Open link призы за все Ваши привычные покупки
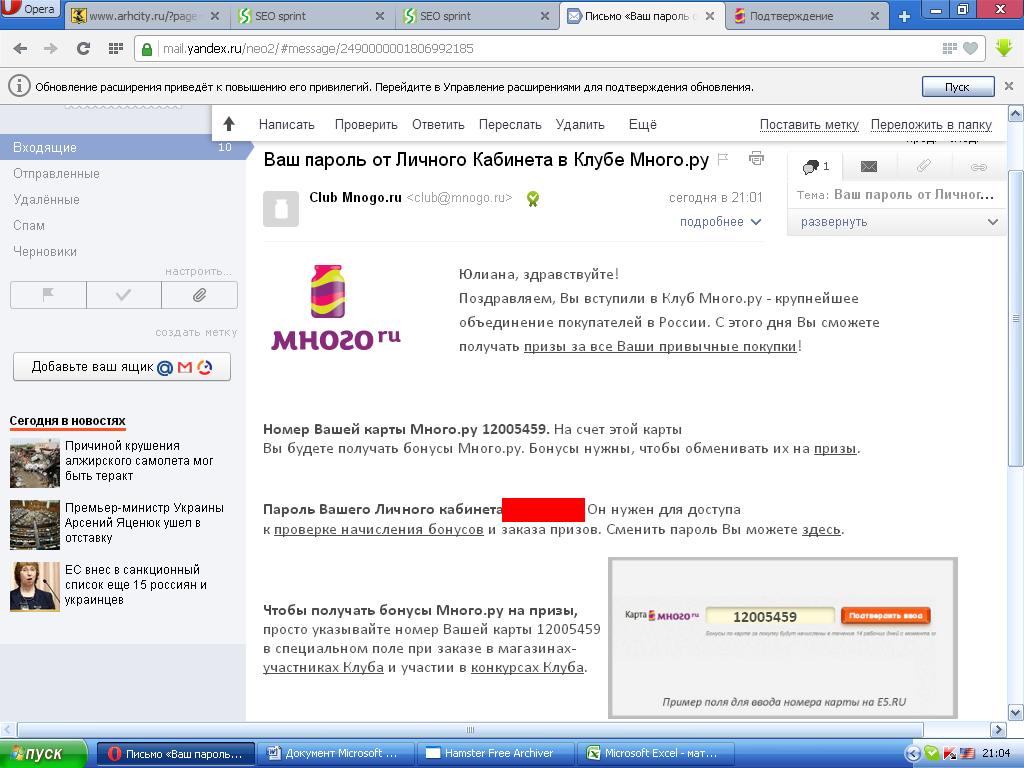Screen dimensions: 1024x768 pos(660,347)
